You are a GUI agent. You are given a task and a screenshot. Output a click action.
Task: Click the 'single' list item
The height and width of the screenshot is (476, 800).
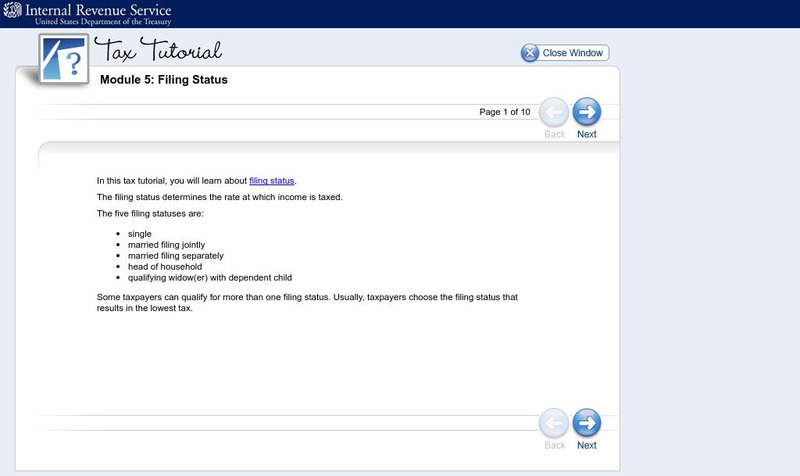(140, 234)
